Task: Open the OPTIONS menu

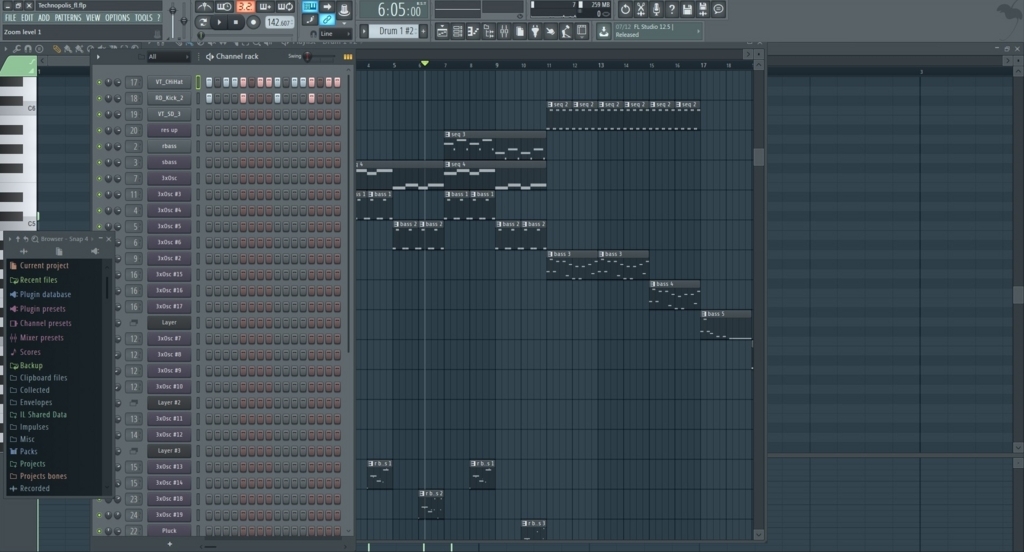Action: coord(118,18)
